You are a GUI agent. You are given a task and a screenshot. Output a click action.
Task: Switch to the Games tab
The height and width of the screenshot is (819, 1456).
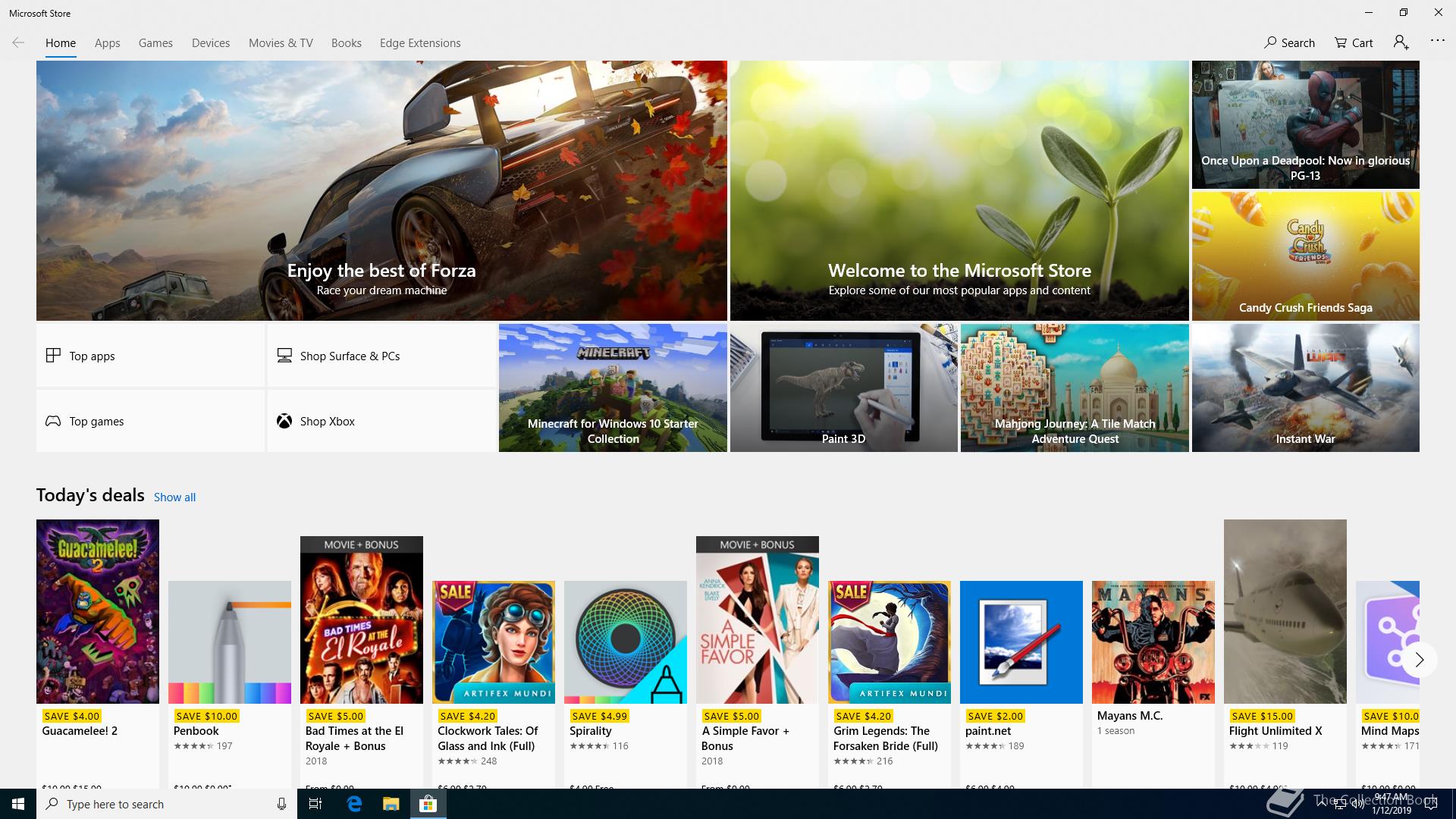[x=155, y=43]
